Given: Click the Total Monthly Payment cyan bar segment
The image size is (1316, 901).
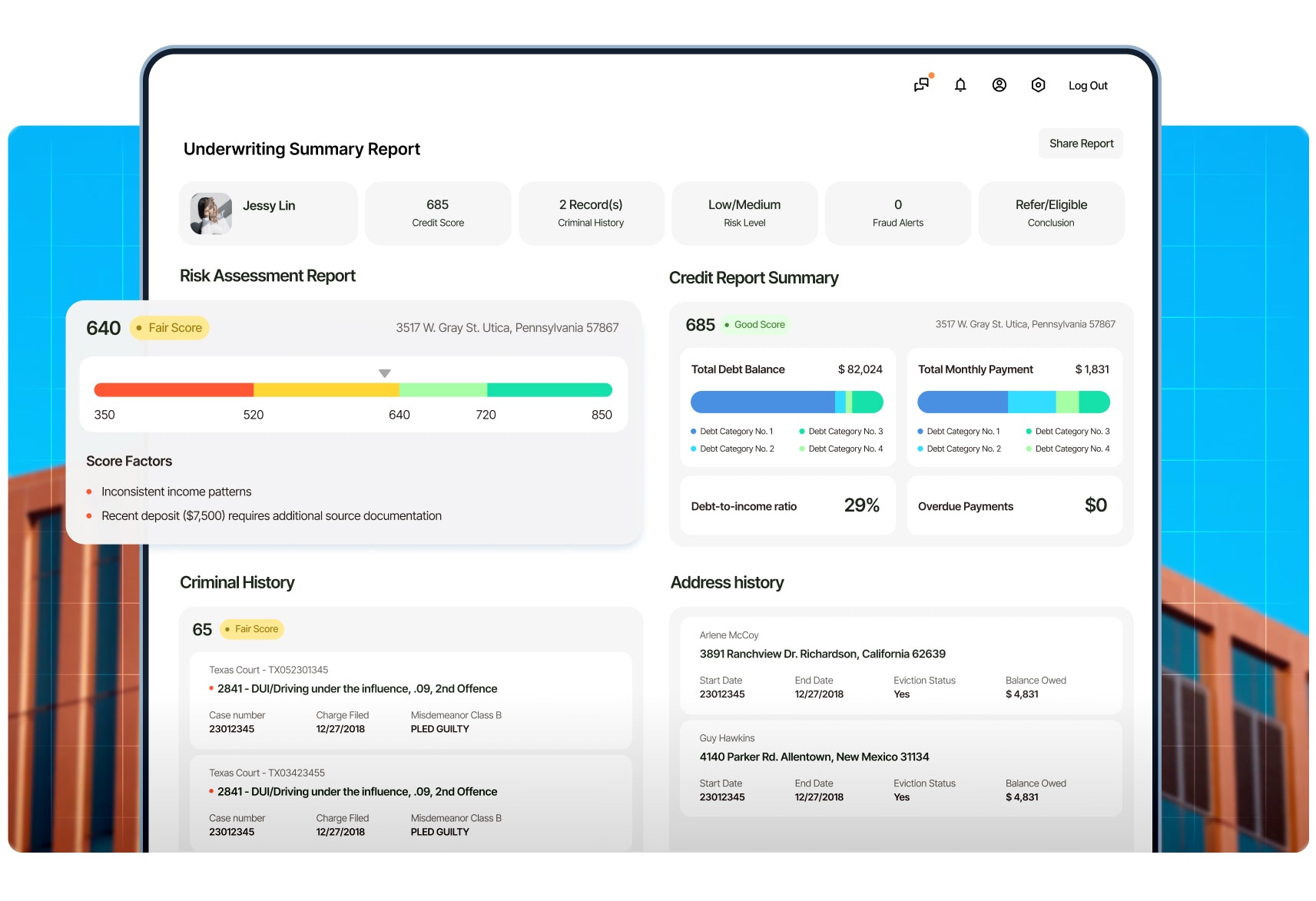Looking at the screenshot, I should (1032, 402).
